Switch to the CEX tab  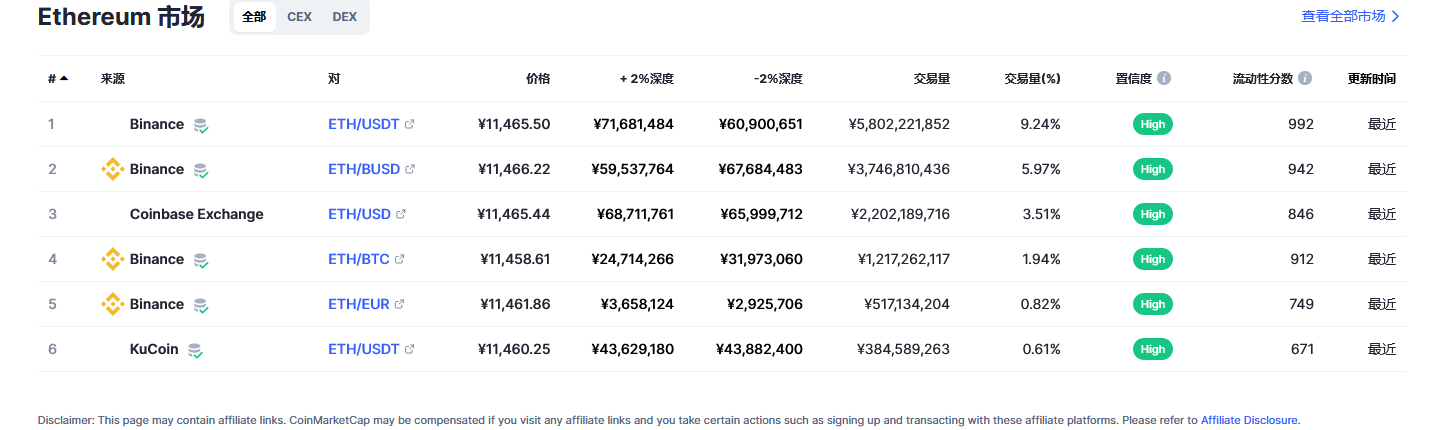(299, 17)
